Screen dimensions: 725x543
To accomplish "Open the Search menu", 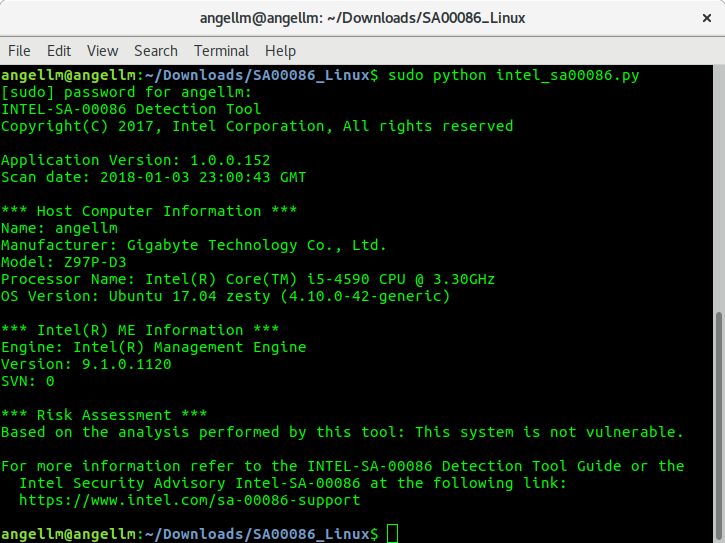I will point(156,51).
